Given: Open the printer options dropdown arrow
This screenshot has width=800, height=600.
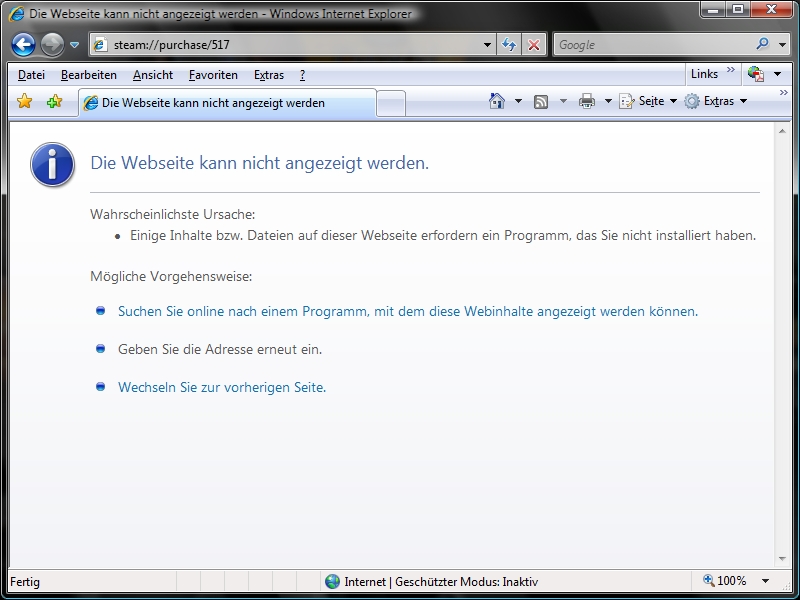Looking at the screenshot, I should point(608,101).
